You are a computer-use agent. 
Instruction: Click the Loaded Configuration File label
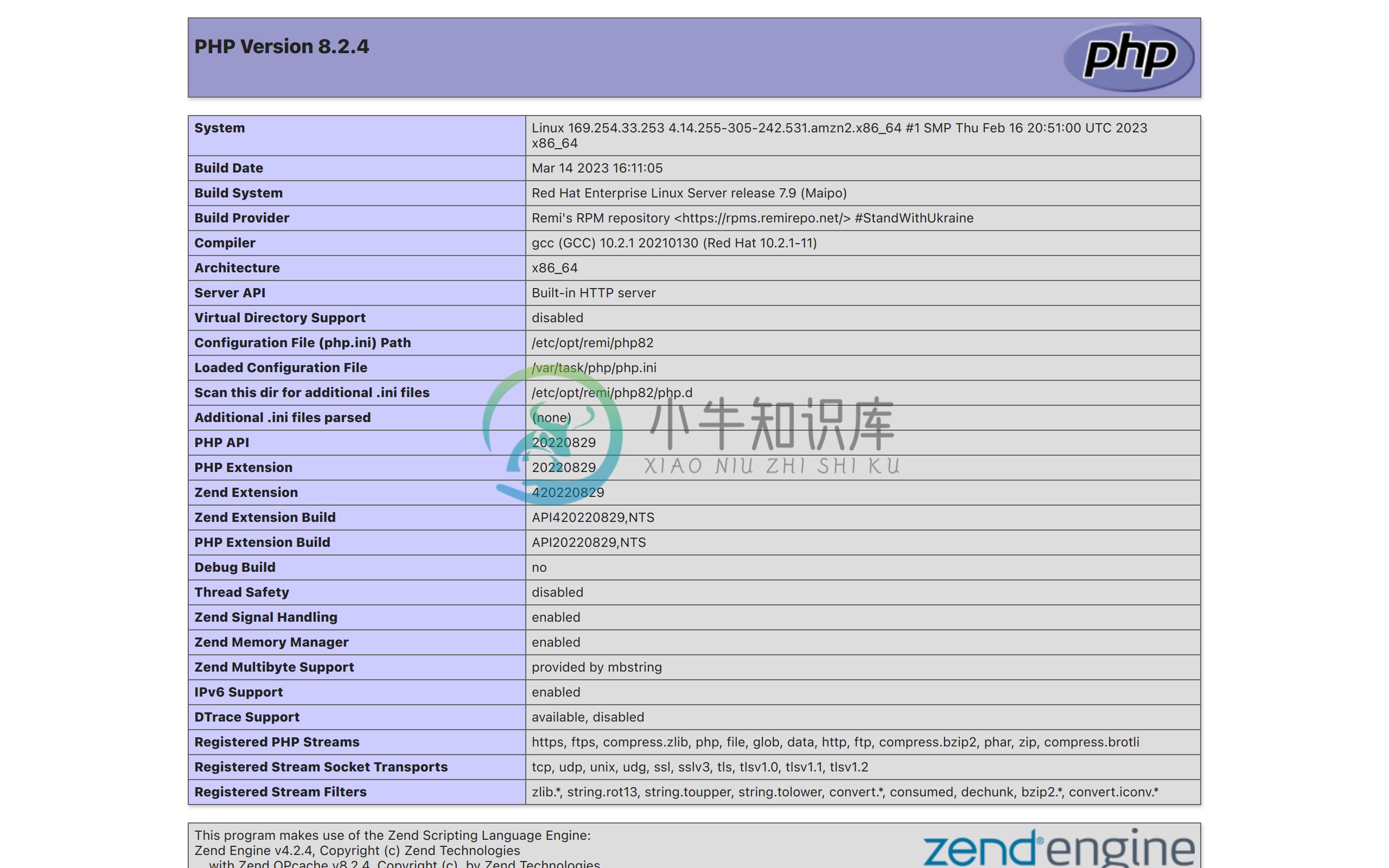[x=281, y=368]
